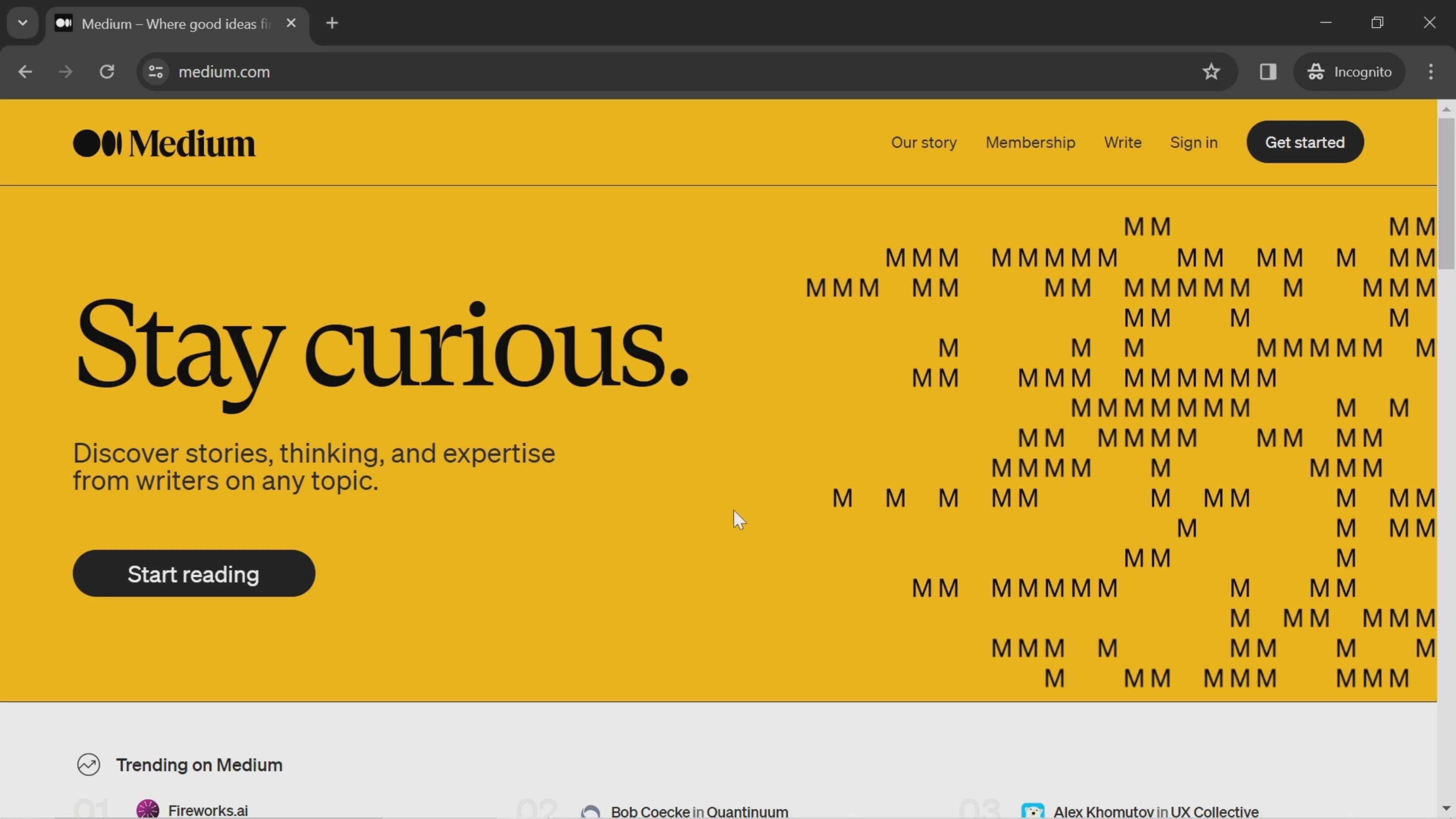Open Chrome's three-dot menu
Viewport: 1456px width, 819px height.
point(1431,72)
